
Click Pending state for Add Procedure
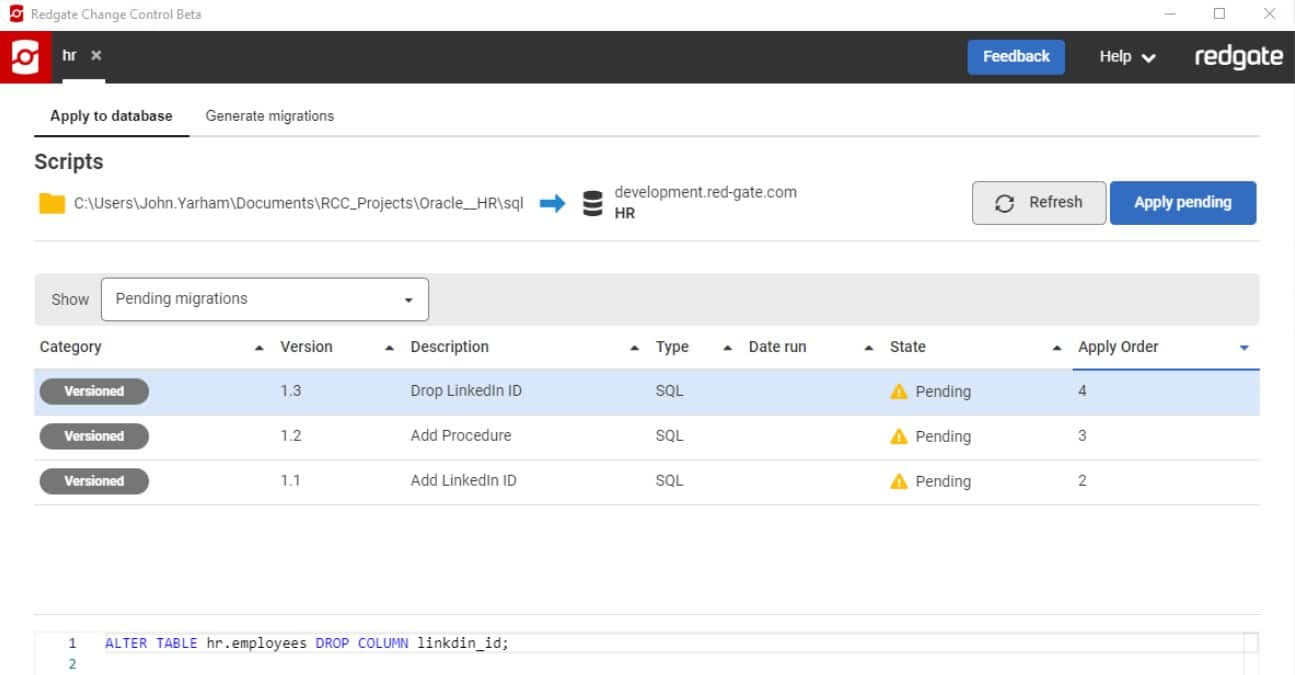[x=943, y=436]
